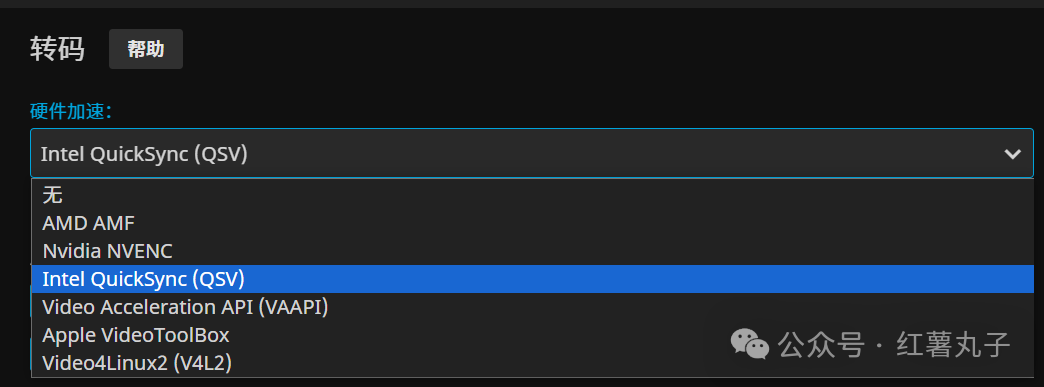Open the 帮助 help button
The height and width of the screenshot is (387, 1044).
146,49
